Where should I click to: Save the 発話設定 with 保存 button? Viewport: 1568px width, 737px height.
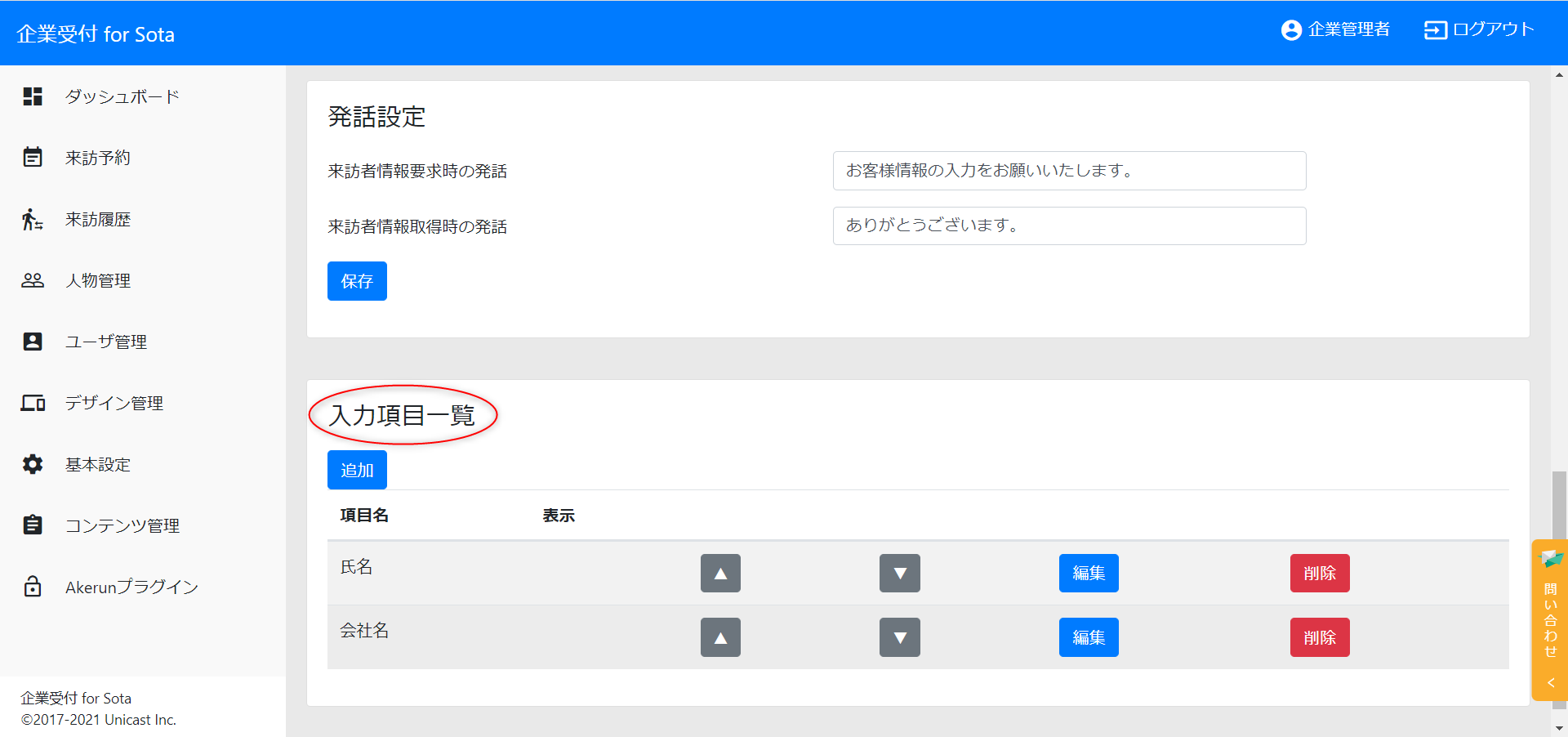coord(357,281)
